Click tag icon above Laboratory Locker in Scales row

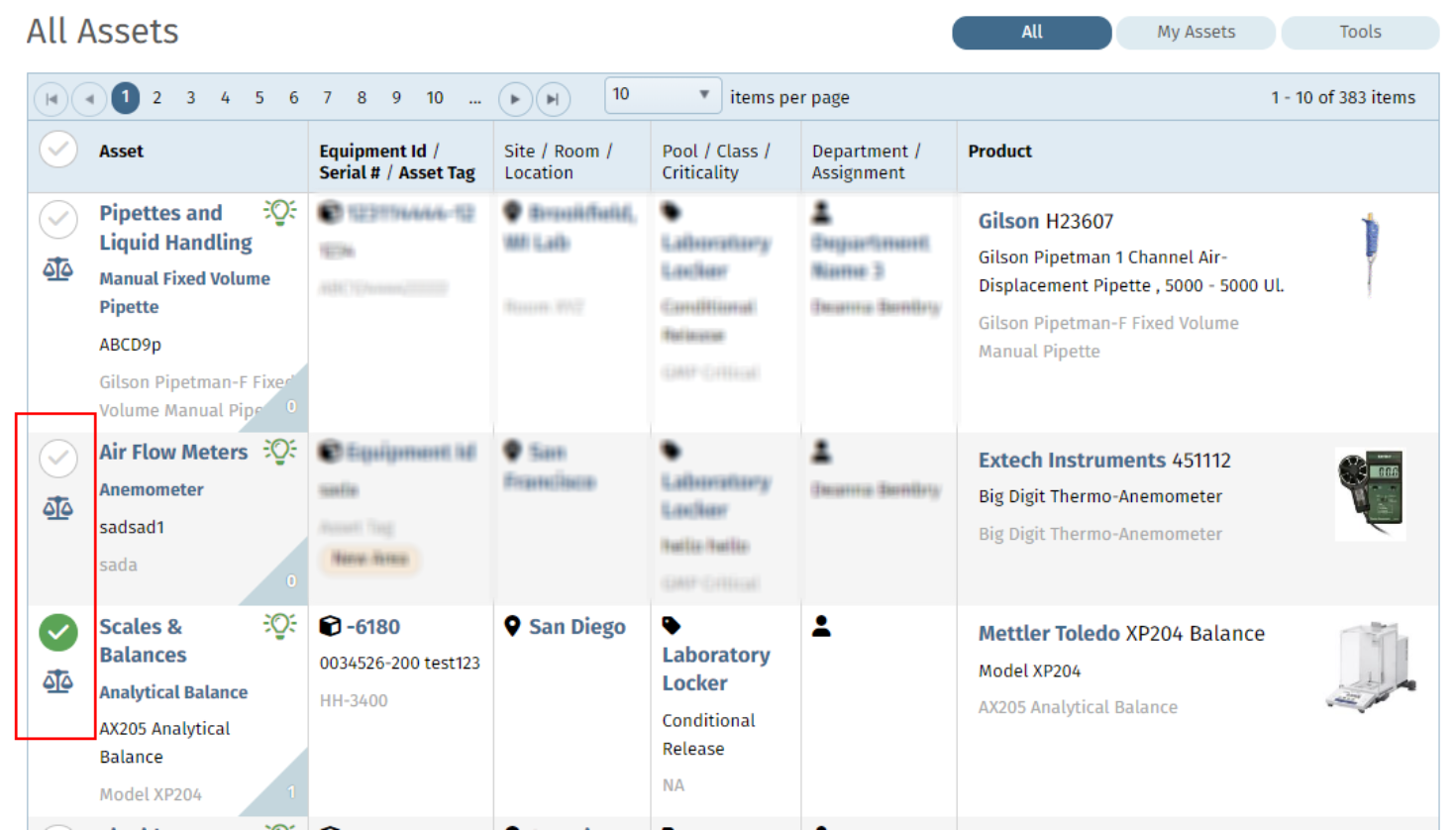672,626
